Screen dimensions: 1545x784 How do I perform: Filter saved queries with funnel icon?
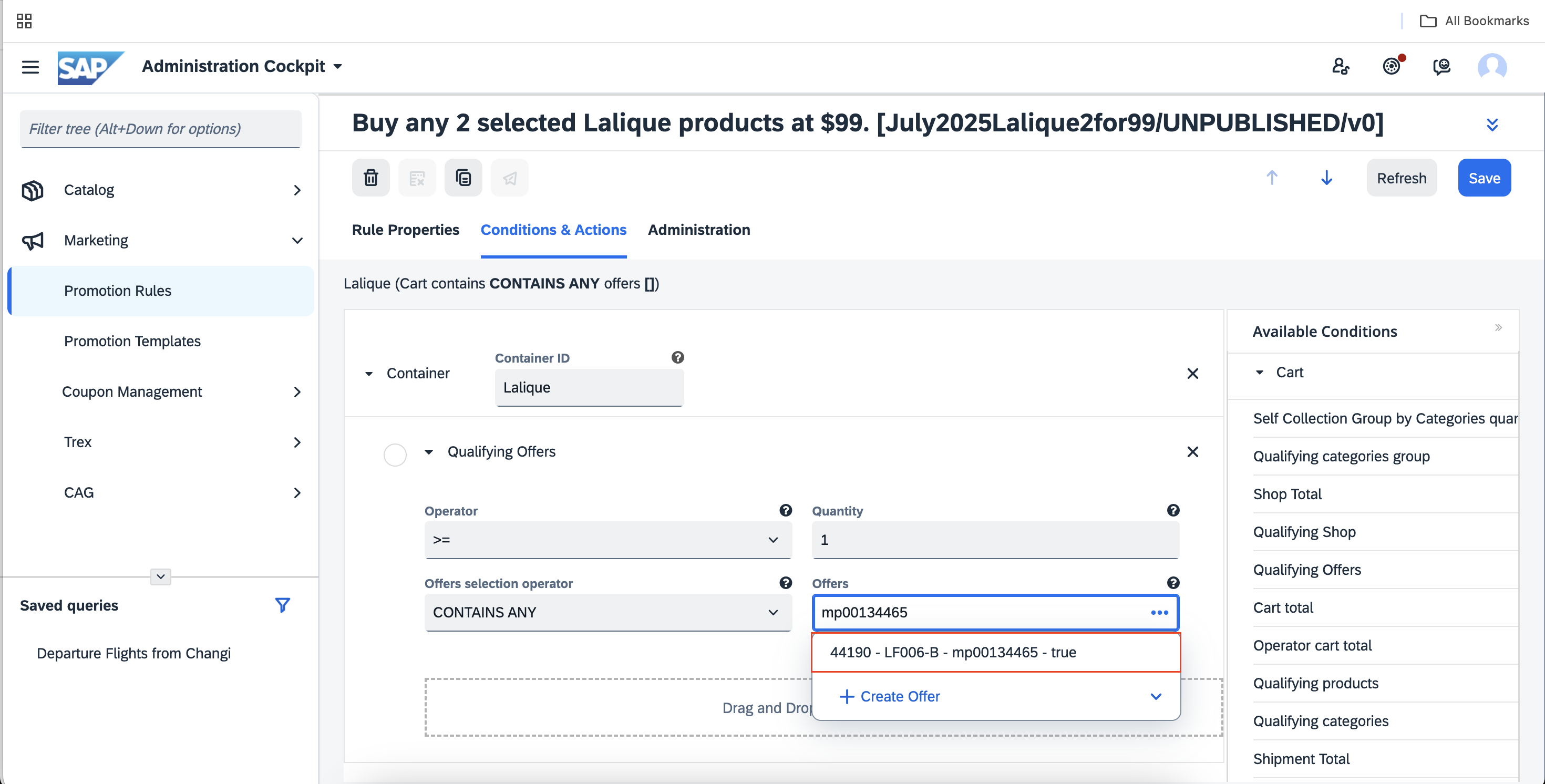(283, 605)
